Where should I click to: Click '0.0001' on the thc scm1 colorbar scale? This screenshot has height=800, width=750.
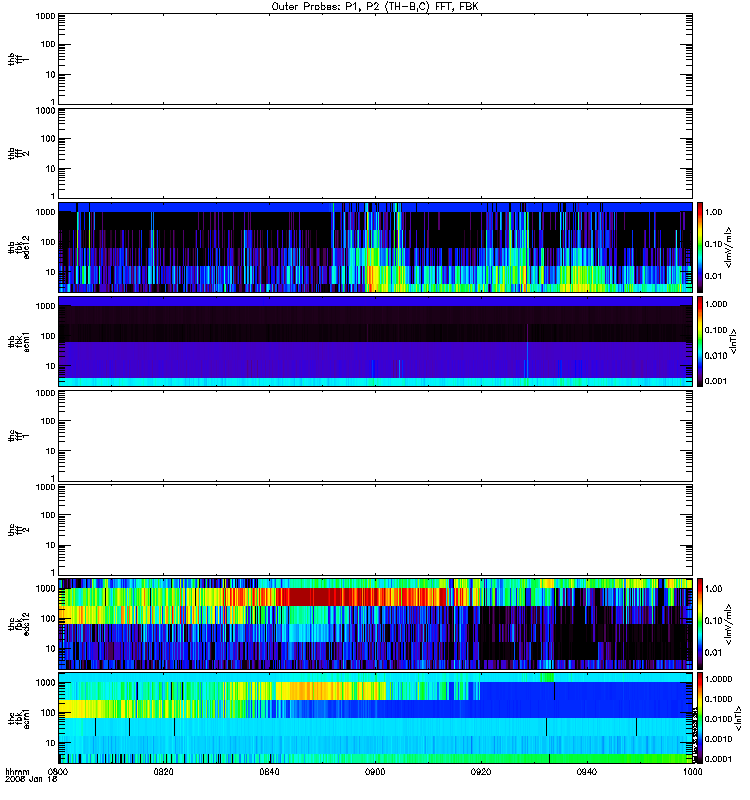tap(718, 759)
